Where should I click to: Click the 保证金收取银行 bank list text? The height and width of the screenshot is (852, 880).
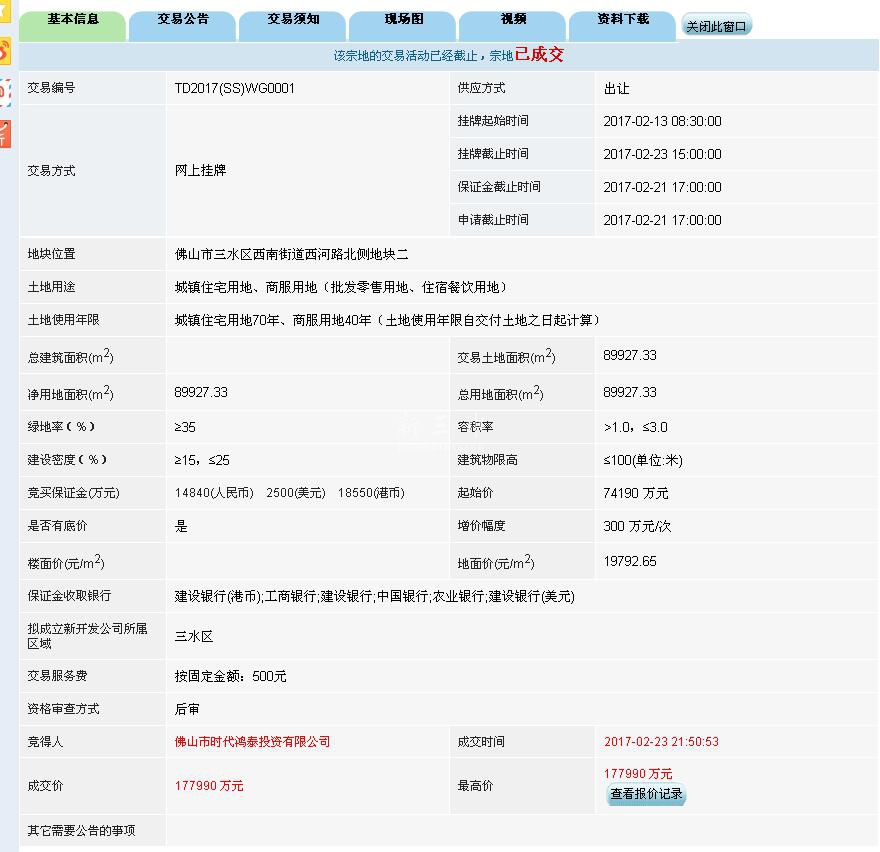click(x=374, y=596)
